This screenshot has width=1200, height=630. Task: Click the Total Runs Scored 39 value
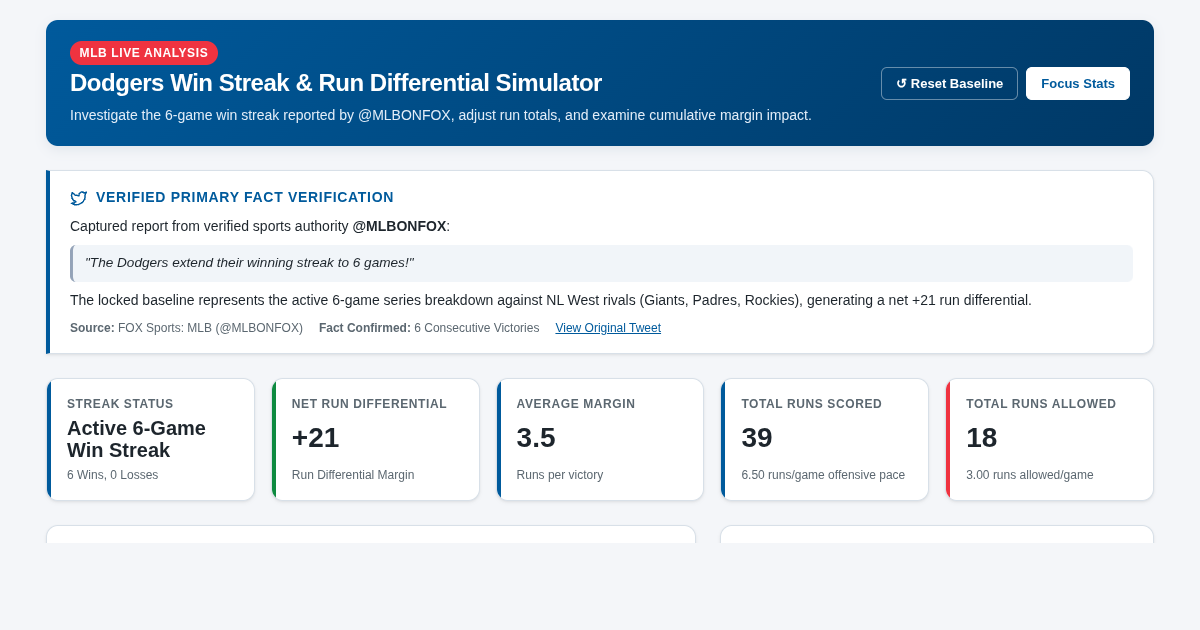pos(757,438)
